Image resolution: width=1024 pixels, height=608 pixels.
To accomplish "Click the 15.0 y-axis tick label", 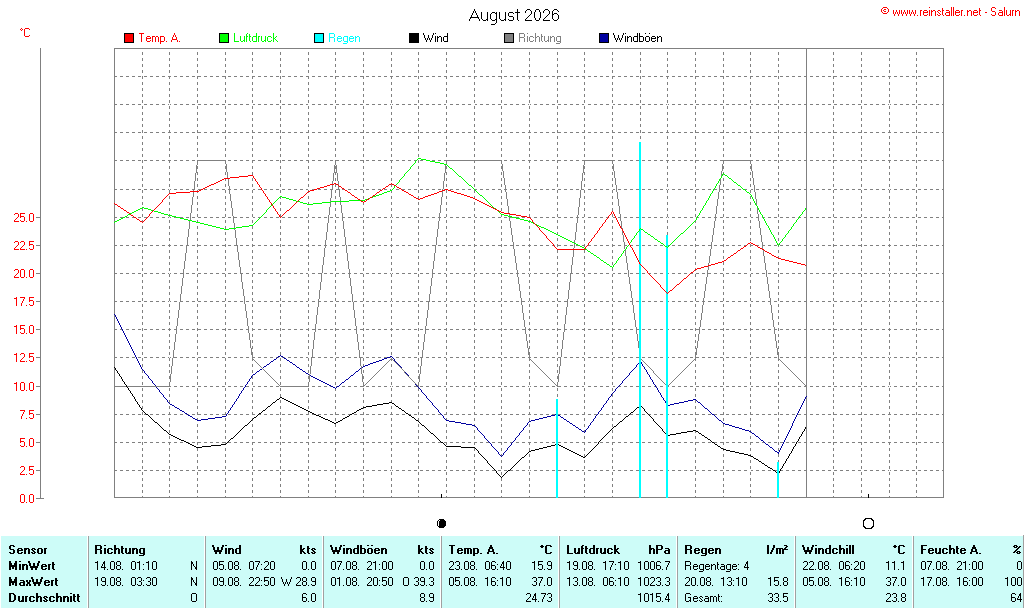I will (24, 330).
